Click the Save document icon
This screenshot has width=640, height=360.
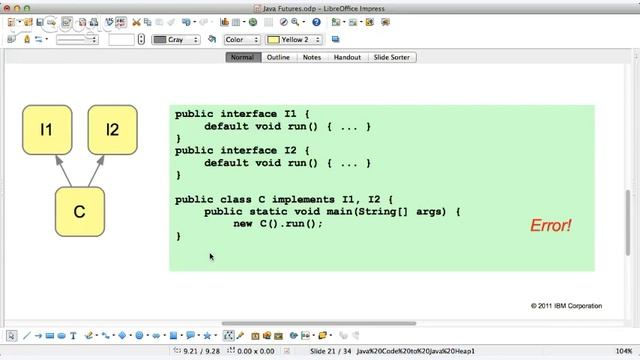pyautogui.click(x=40, y=22)
